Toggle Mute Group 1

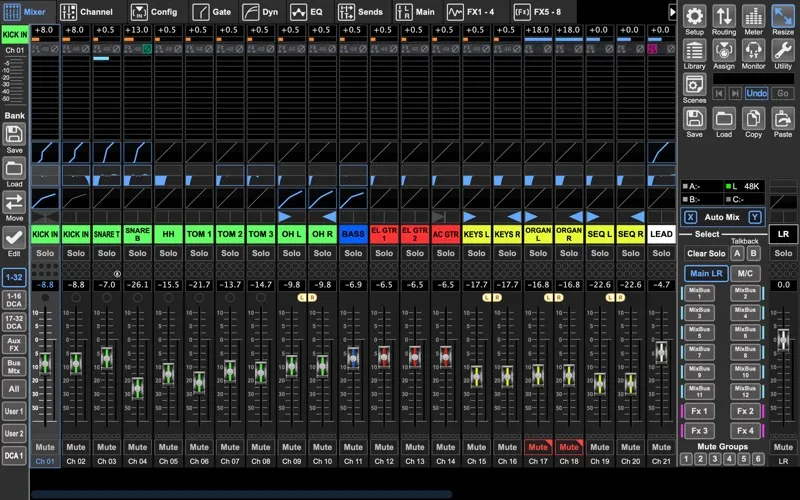click(686, 459)
